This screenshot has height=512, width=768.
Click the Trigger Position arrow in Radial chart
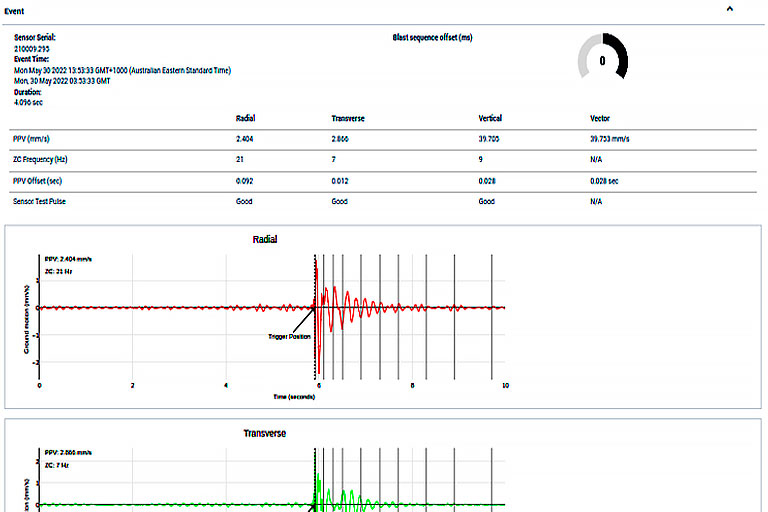[x=303, y=322]
